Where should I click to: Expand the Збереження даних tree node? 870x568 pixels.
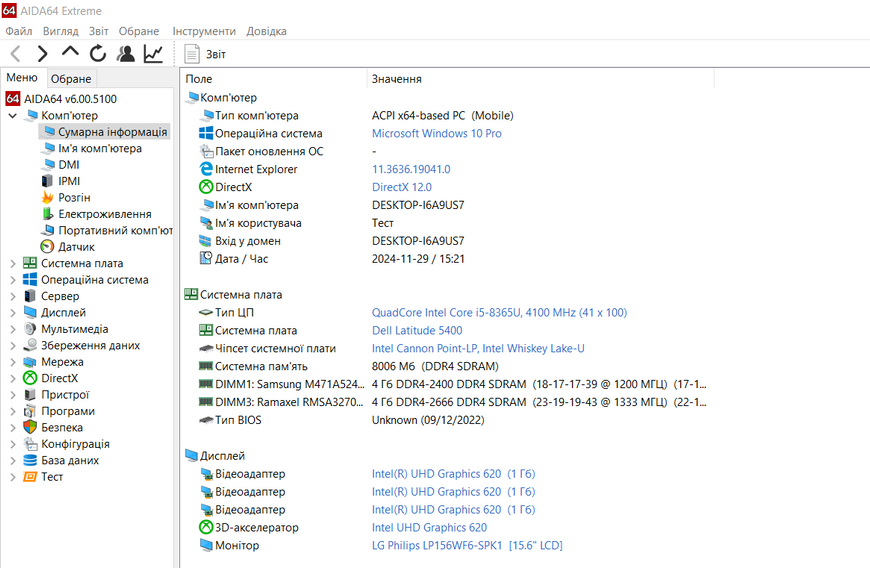click(13, 346)
